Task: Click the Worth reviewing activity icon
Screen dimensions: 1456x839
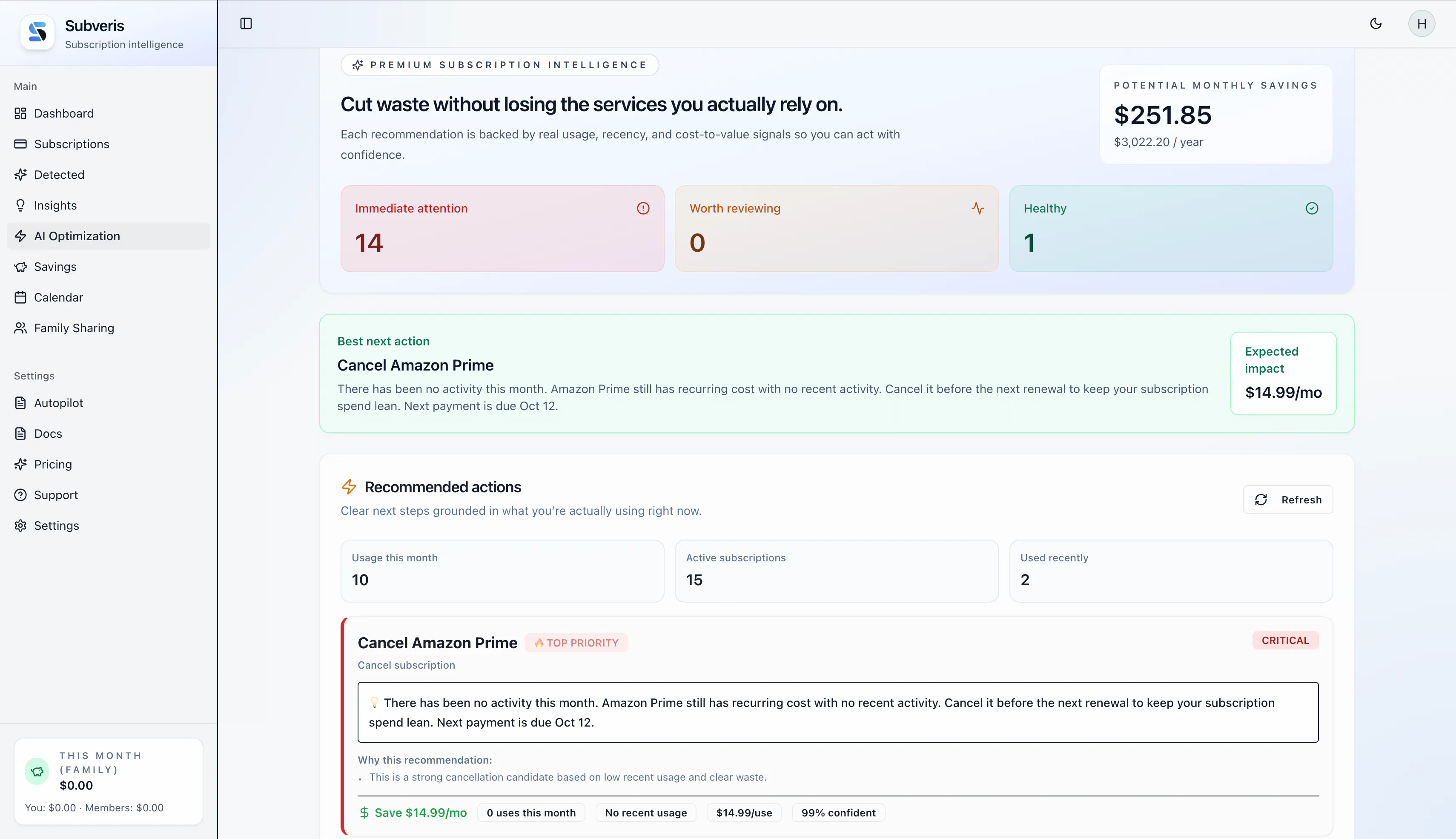Action: (977, 209)
